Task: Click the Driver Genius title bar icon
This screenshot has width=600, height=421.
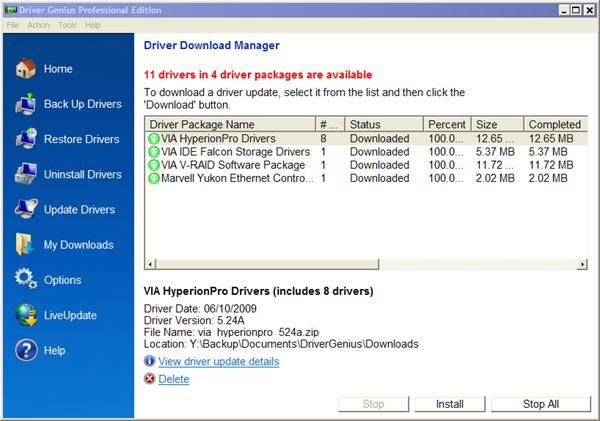Action: [x=11, y=10]
